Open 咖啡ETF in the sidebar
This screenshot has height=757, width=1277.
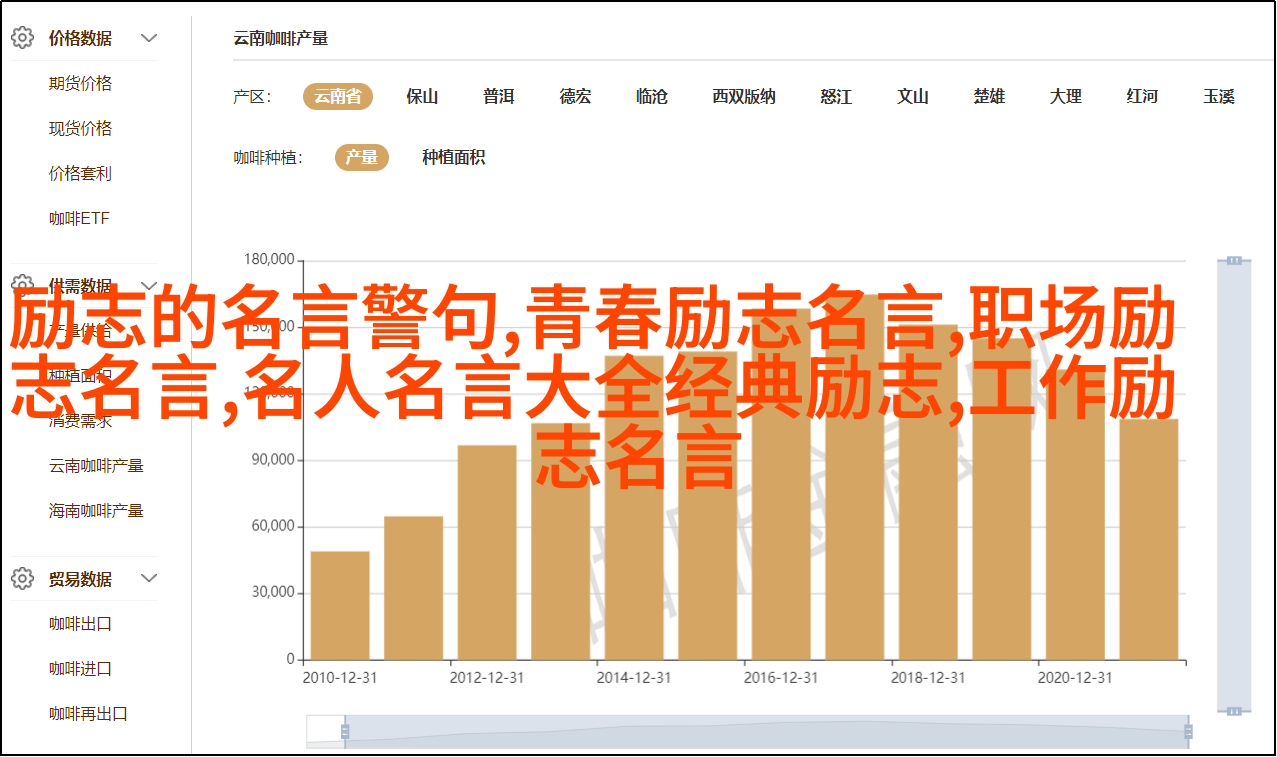(80, 219)
